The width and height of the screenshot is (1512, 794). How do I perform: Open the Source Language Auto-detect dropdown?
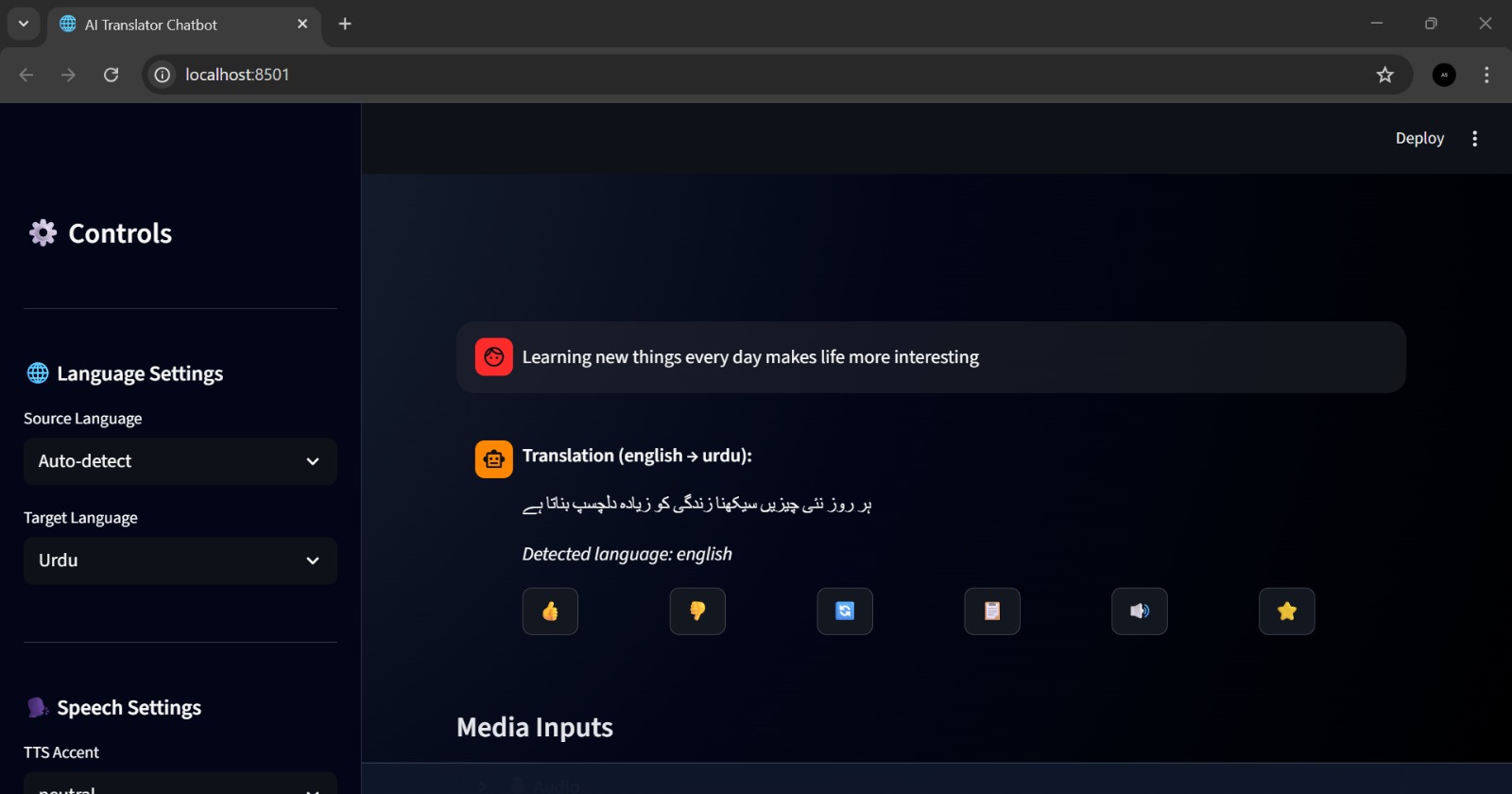tap(180, 461)
